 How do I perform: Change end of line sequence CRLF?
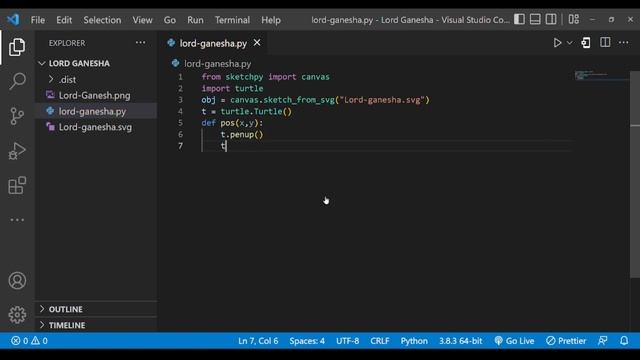coord(380,341)
